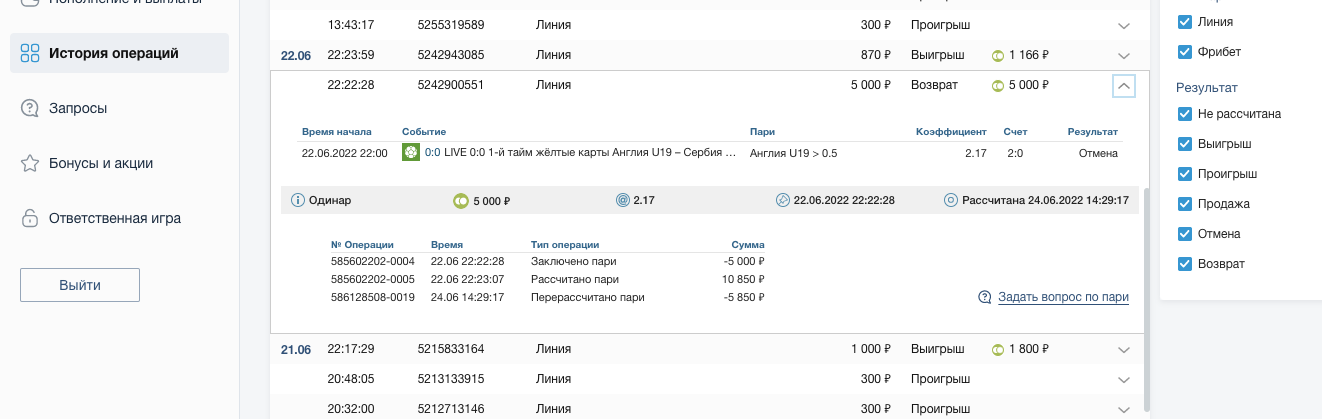Image resolution: width=1322 pixels, height=419 pixels.
Task: Click the Запросы question bubble icon
Action: [30, 108]
